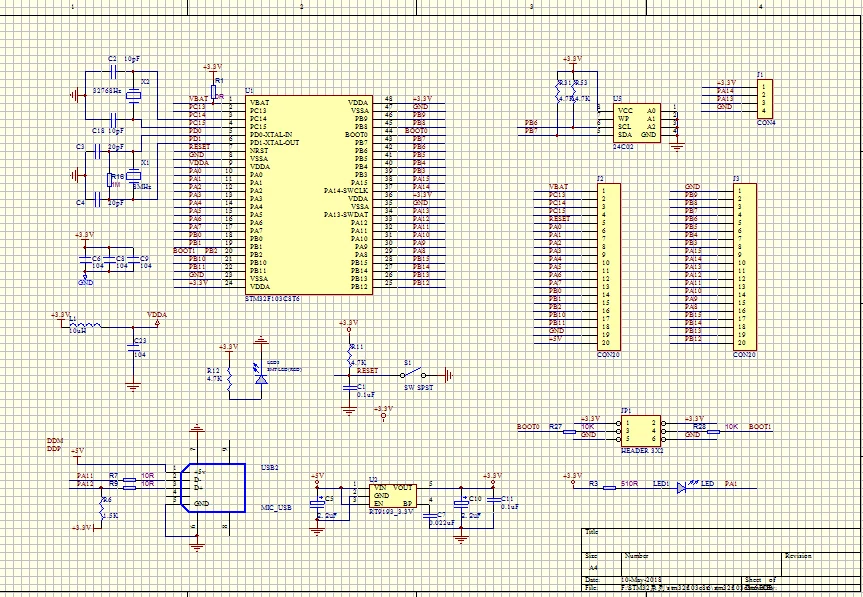Click the R11 4.7K pull-up resistor

(x=349, y=356)
